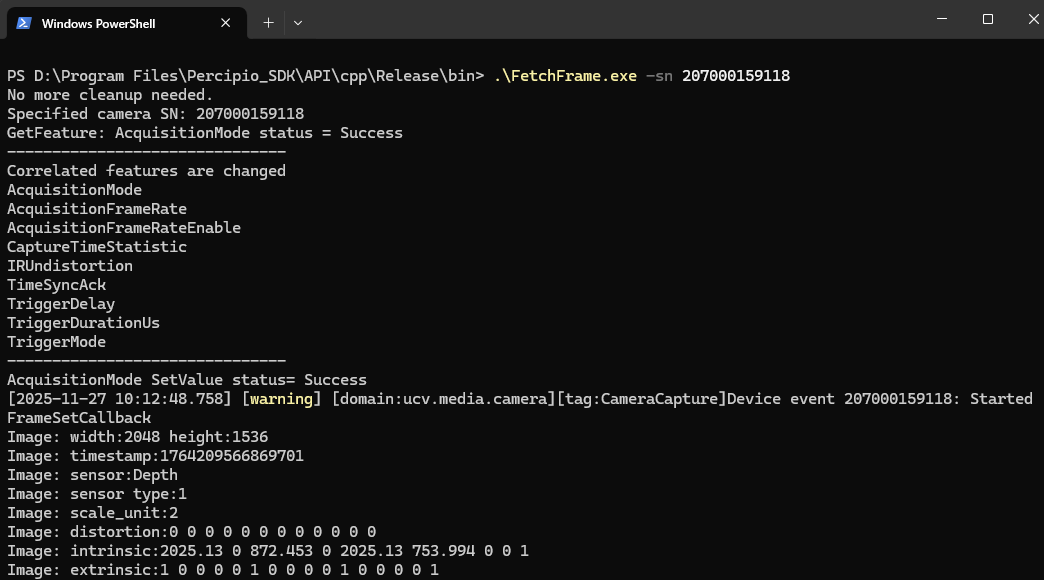Image resolution: width=1044 pixels, height=580 pixels.
Task: Select the Windows PowerShell tab title
Action: 98,23
